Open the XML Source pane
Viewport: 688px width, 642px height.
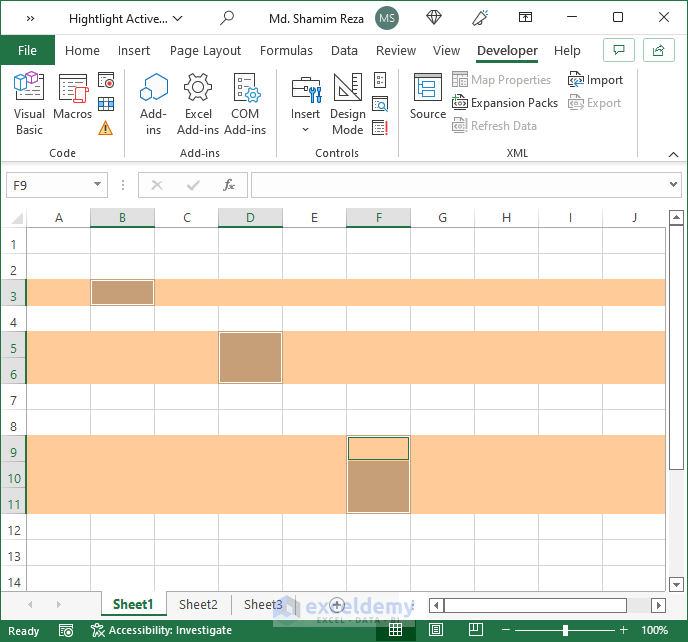click(428, 96)
